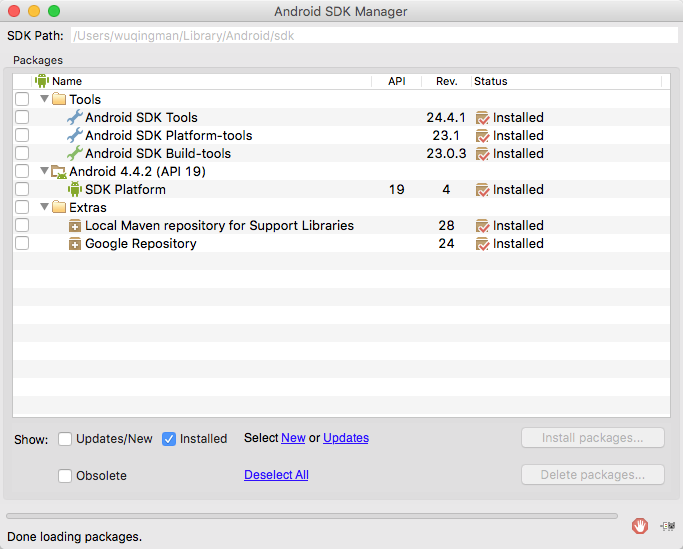The width and height of the screenshot is (683, 549).
Task: Collapse the Android 4.4.2 (API 19) group
Action: coord(44,171)
